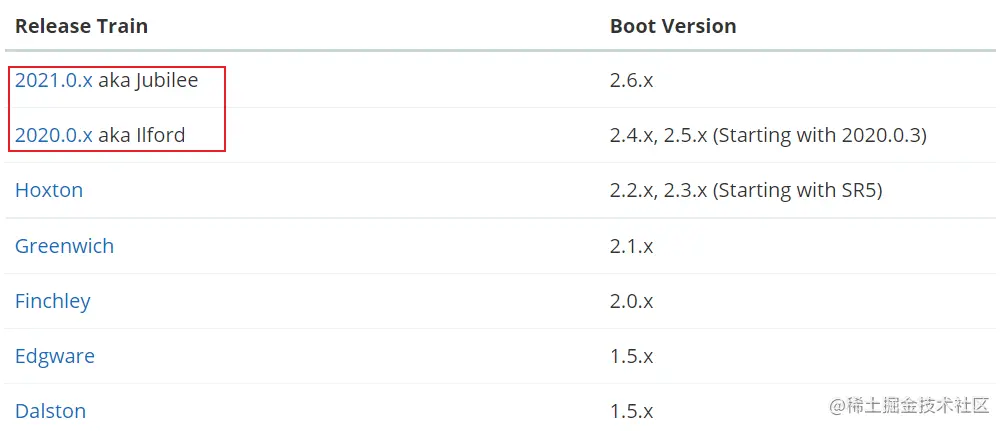Visit the Finchley release train link
Image resolution: width=1005 pixels, height=431 pixels.
tap(53, 301)
